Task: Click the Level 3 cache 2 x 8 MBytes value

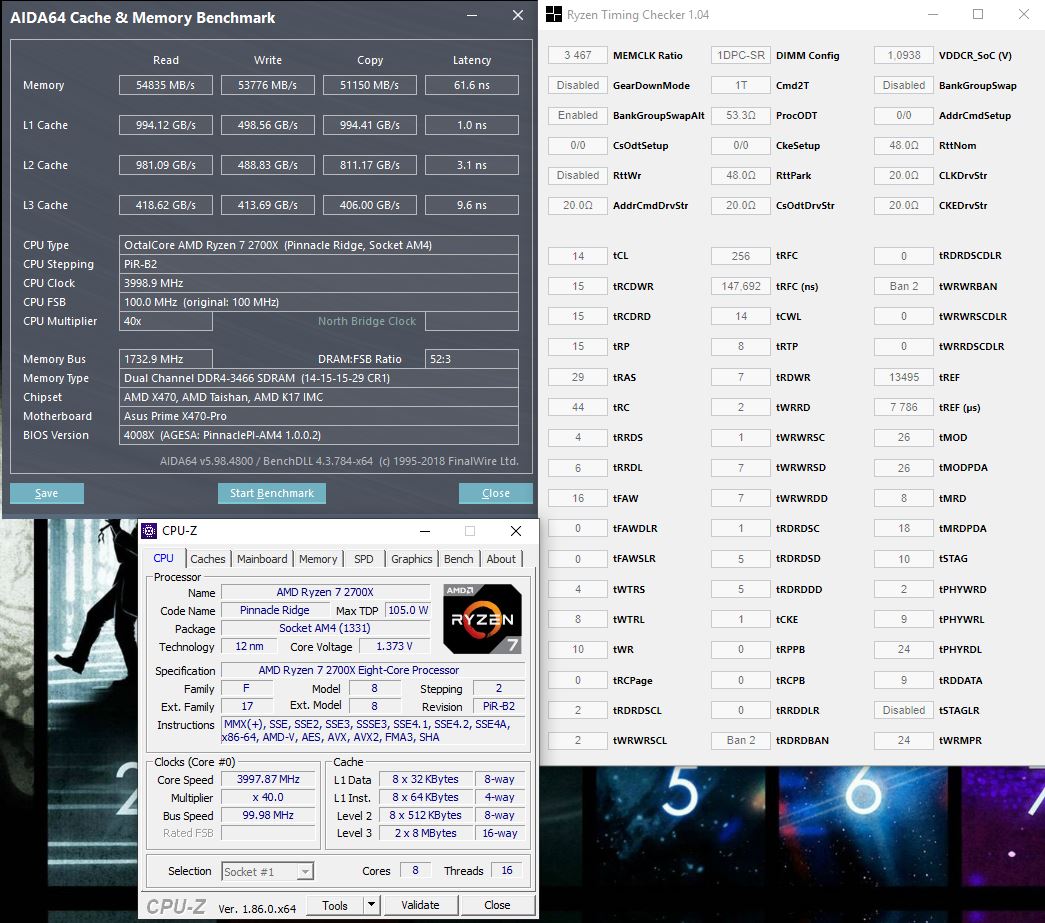Action: (425, 833)
